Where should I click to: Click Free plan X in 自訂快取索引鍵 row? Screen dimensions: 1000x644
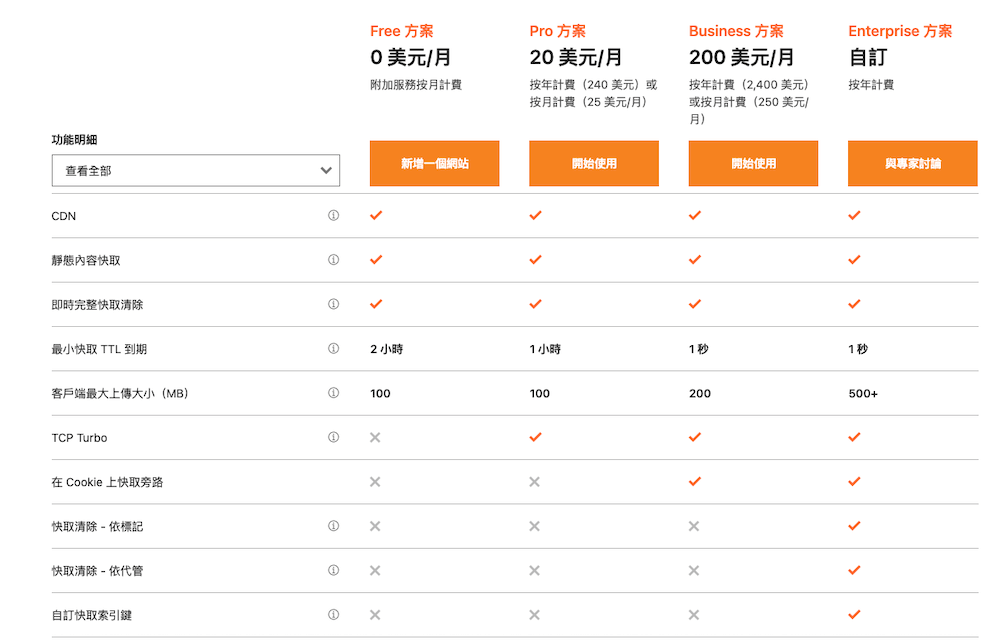375,615
